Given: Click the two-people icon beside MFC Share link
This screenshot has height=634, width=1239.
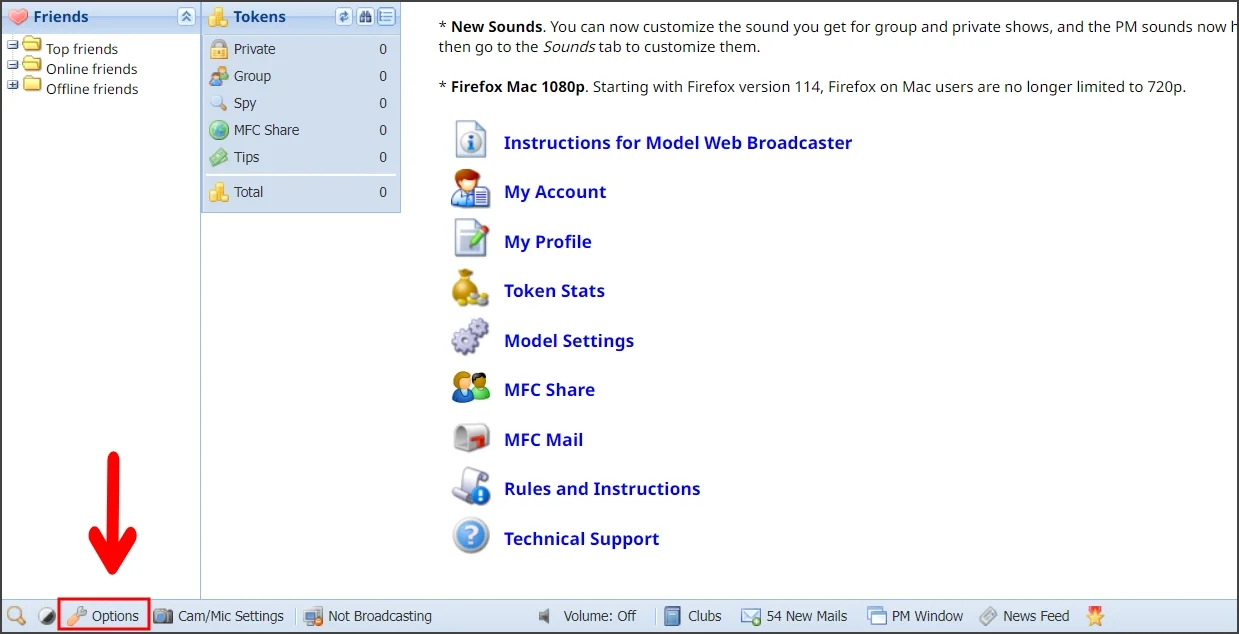Looking at the screenshot, I should tap(470, 387).
